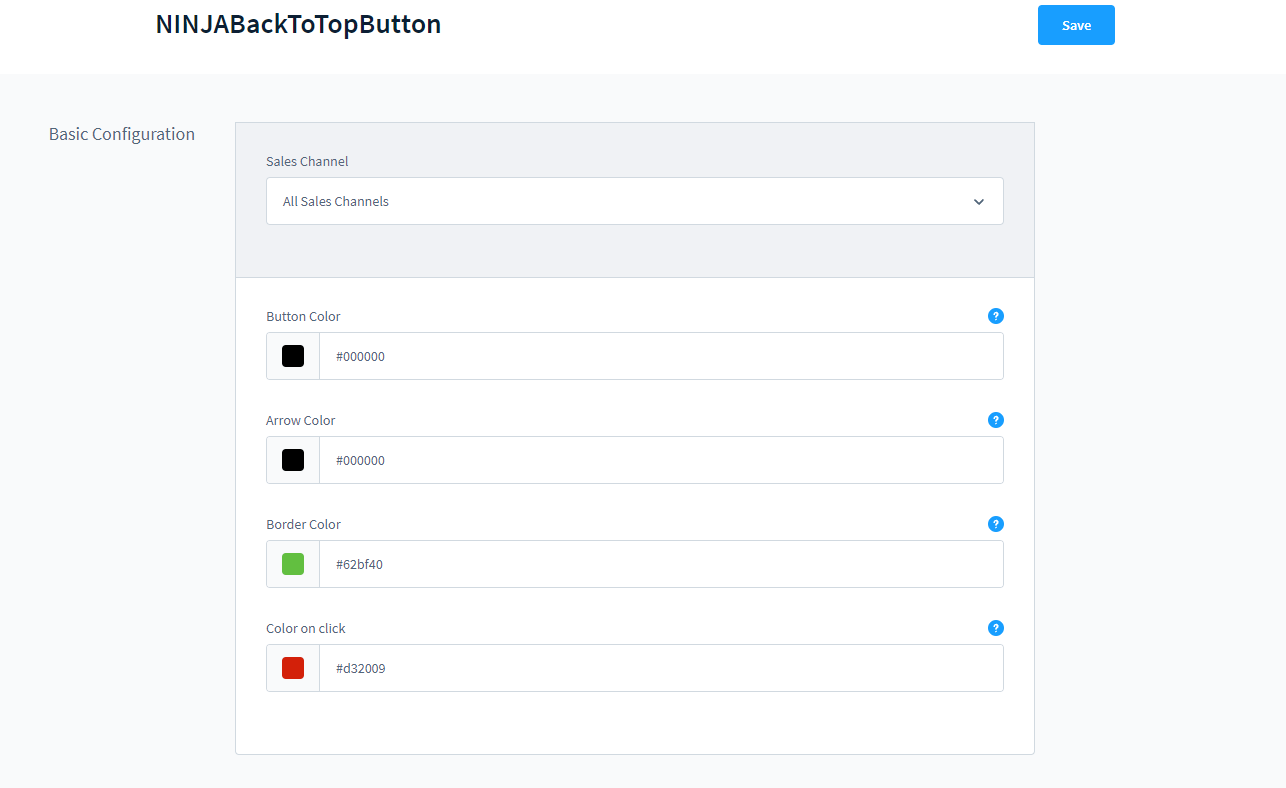
Task: Focus the Color on click #d32009 field
Action: pyautogui.click(x=661, y=668)
